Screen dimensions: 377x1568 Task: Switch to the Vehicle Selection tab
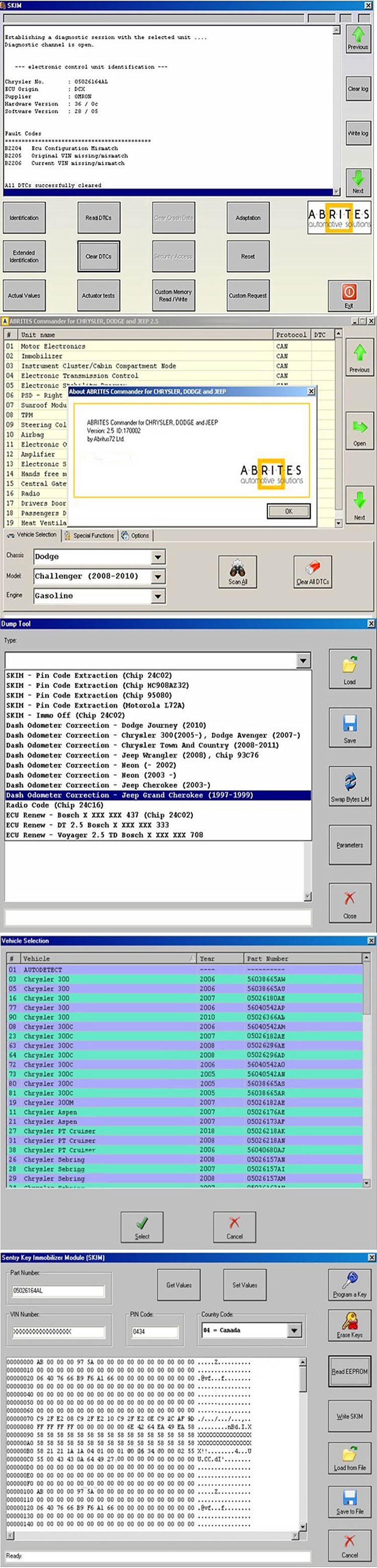pos(32,535)
